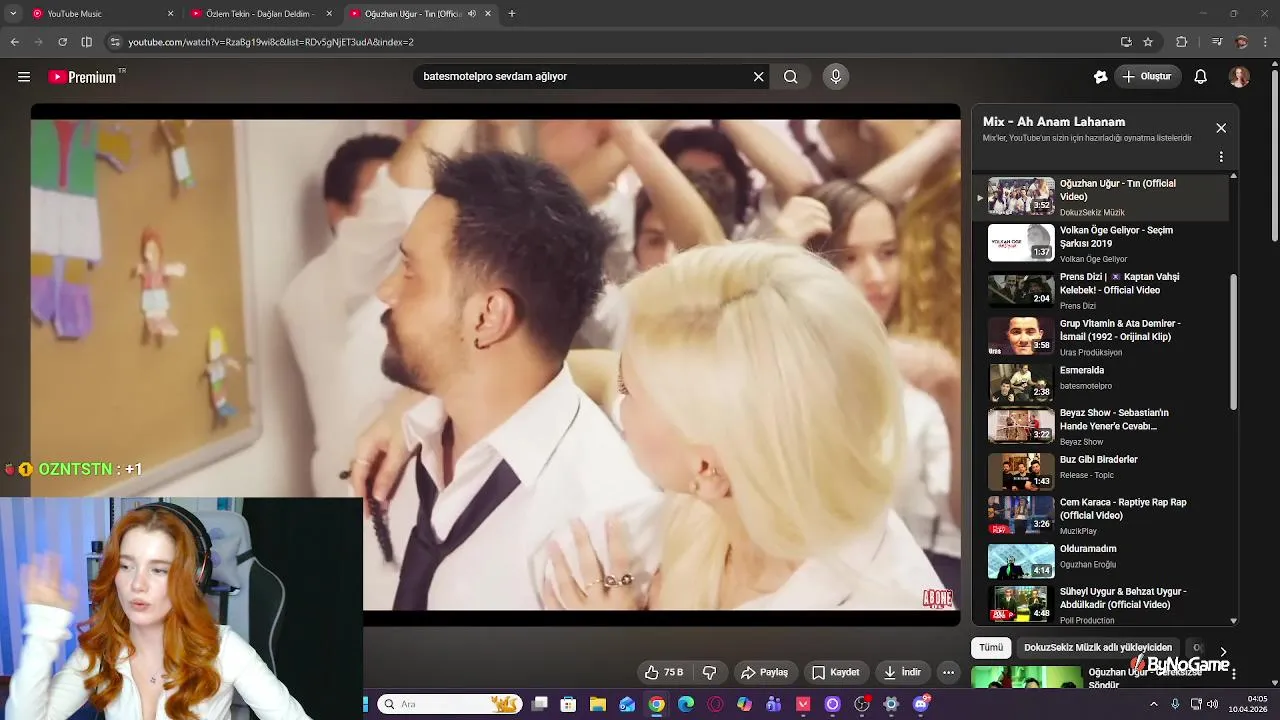Open Mix playlist three-dot options
1280x720 pixels.
click(x=1221, y=157)
